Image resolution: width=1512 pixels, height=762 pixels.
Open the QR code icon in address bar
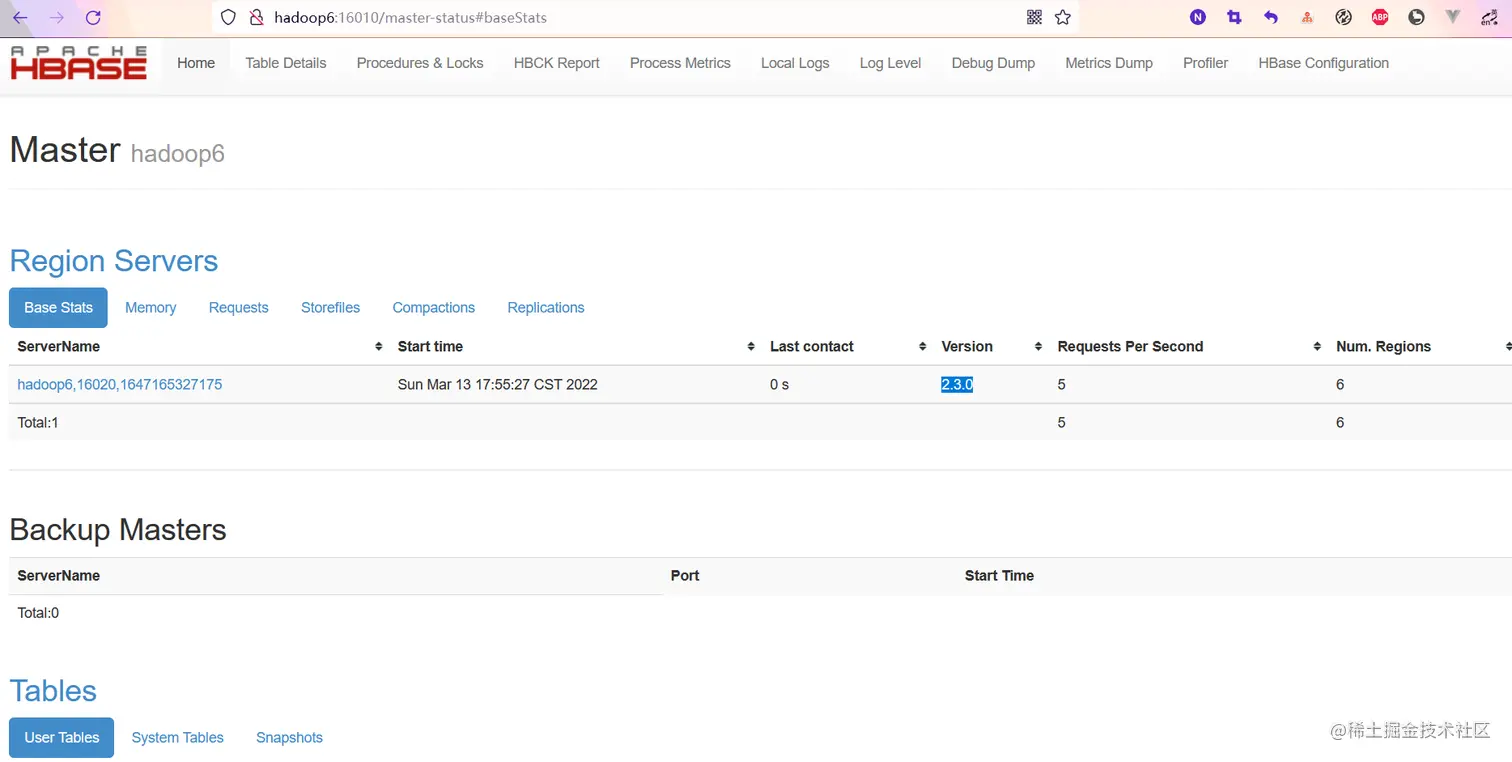click(1034, 17)
